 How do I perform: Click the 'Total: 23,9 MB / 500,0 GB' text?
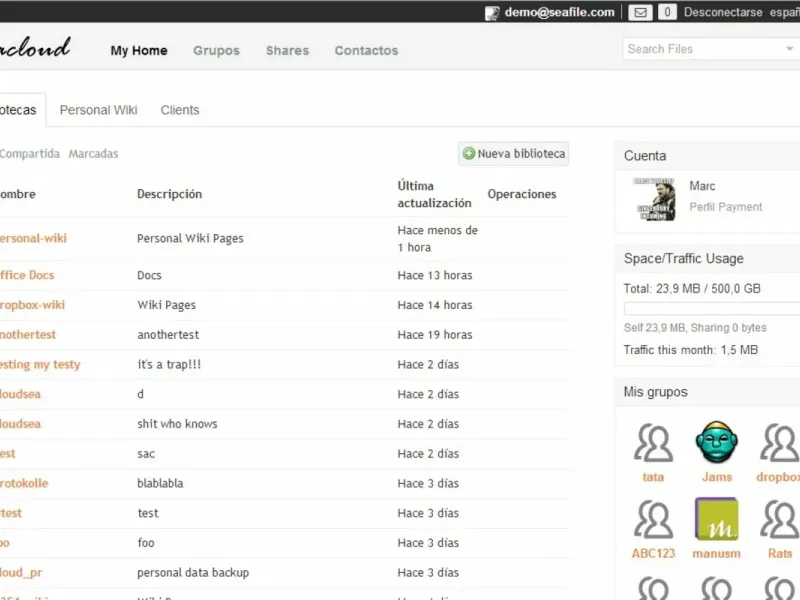(692, 289)
